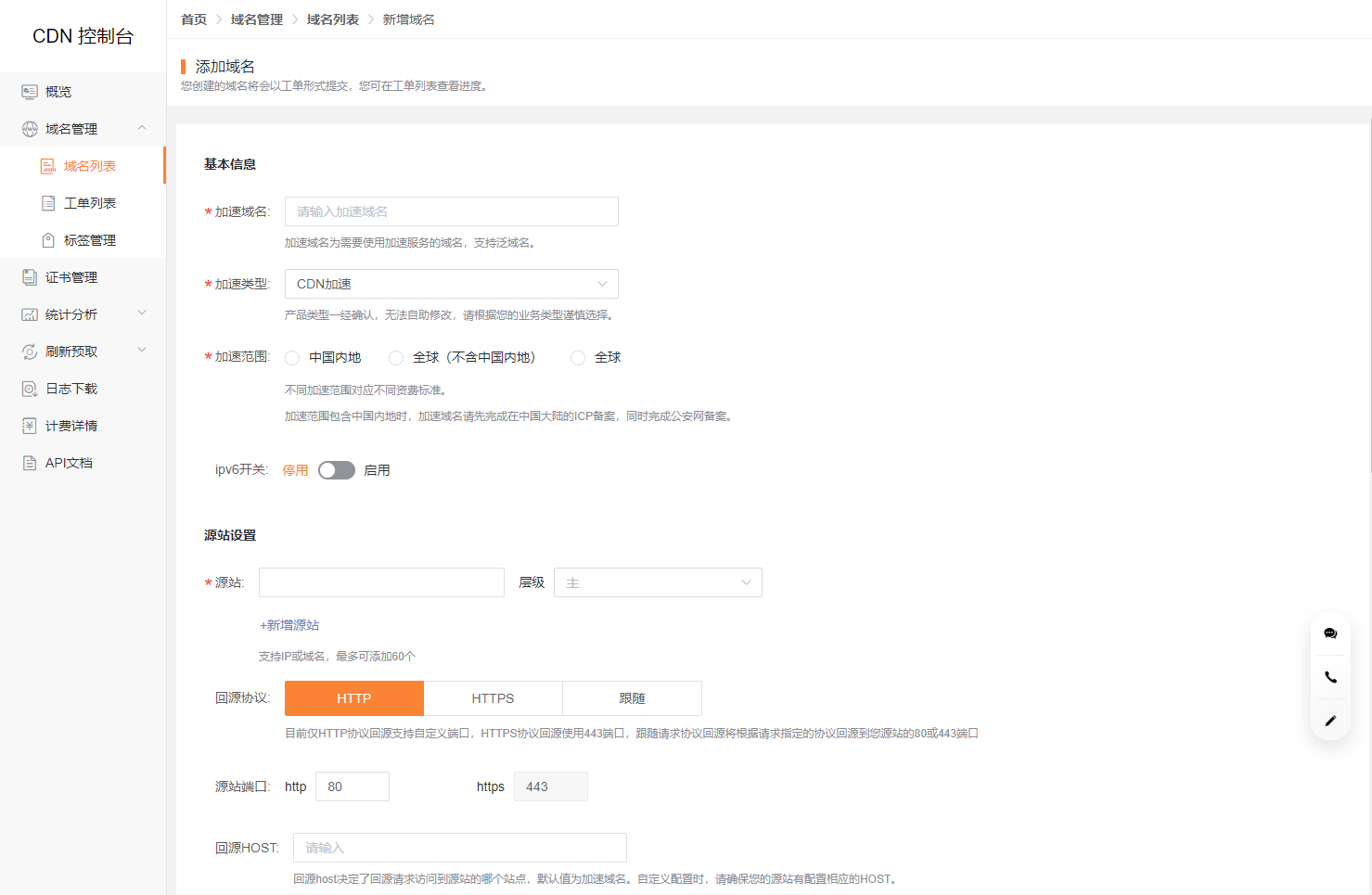This screenshot has width=1372, height=895.
Task: Switch origin protocol to HTTPS tab
Action: coord(493,698)
